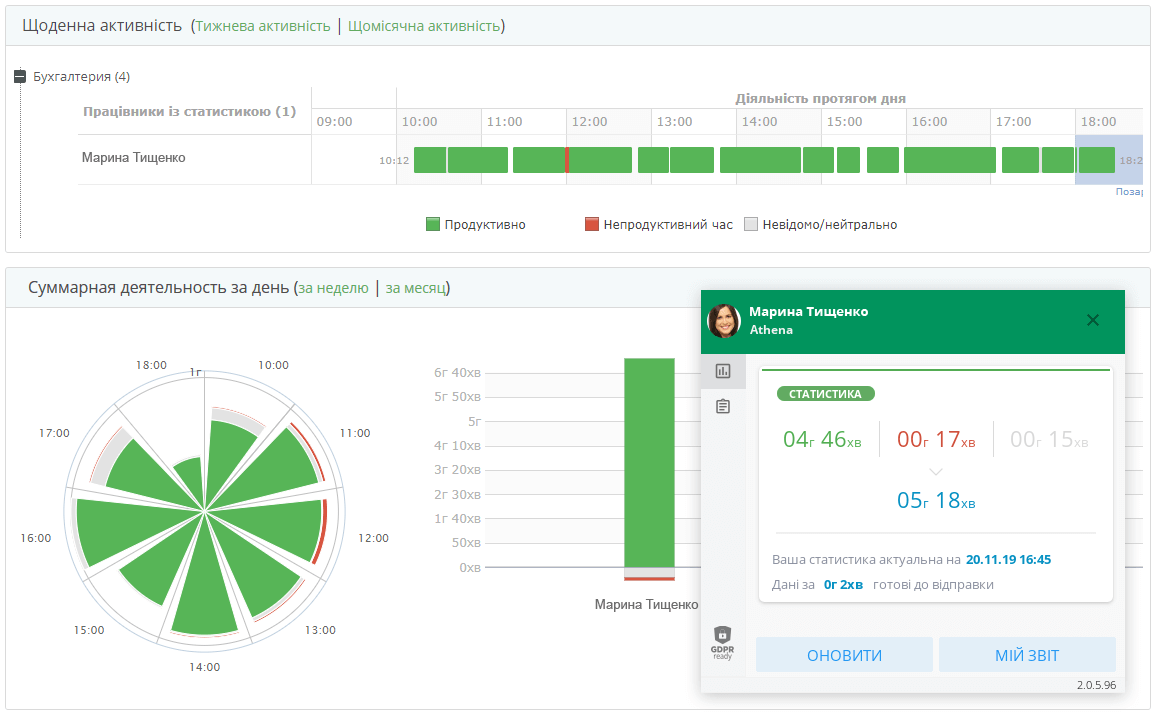This screenshot has width=1157, height=722.
Task: Select the СТАТИСТИКА tab badge
Action: coord(825,394)
